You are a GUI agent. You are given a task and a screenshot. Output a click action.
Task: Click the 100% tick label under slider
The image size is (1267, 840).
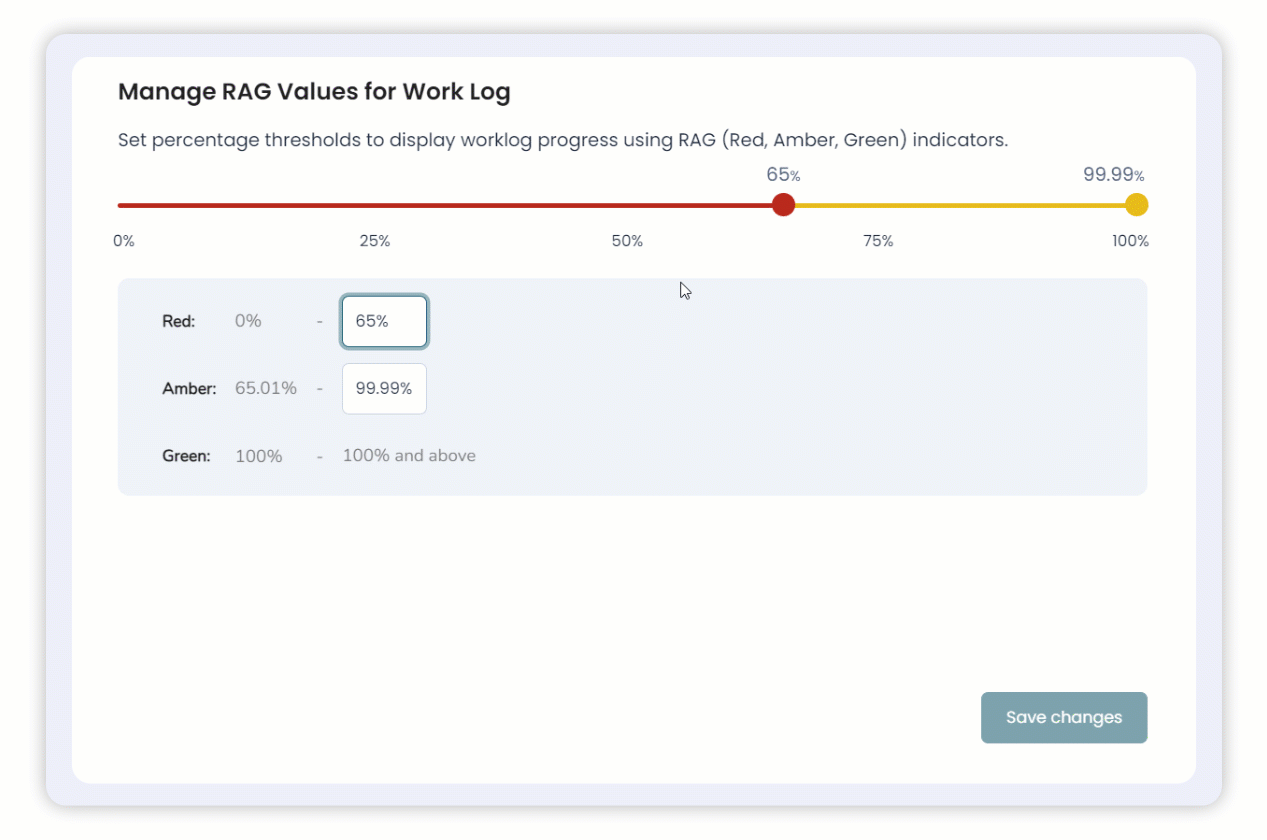1131,241
